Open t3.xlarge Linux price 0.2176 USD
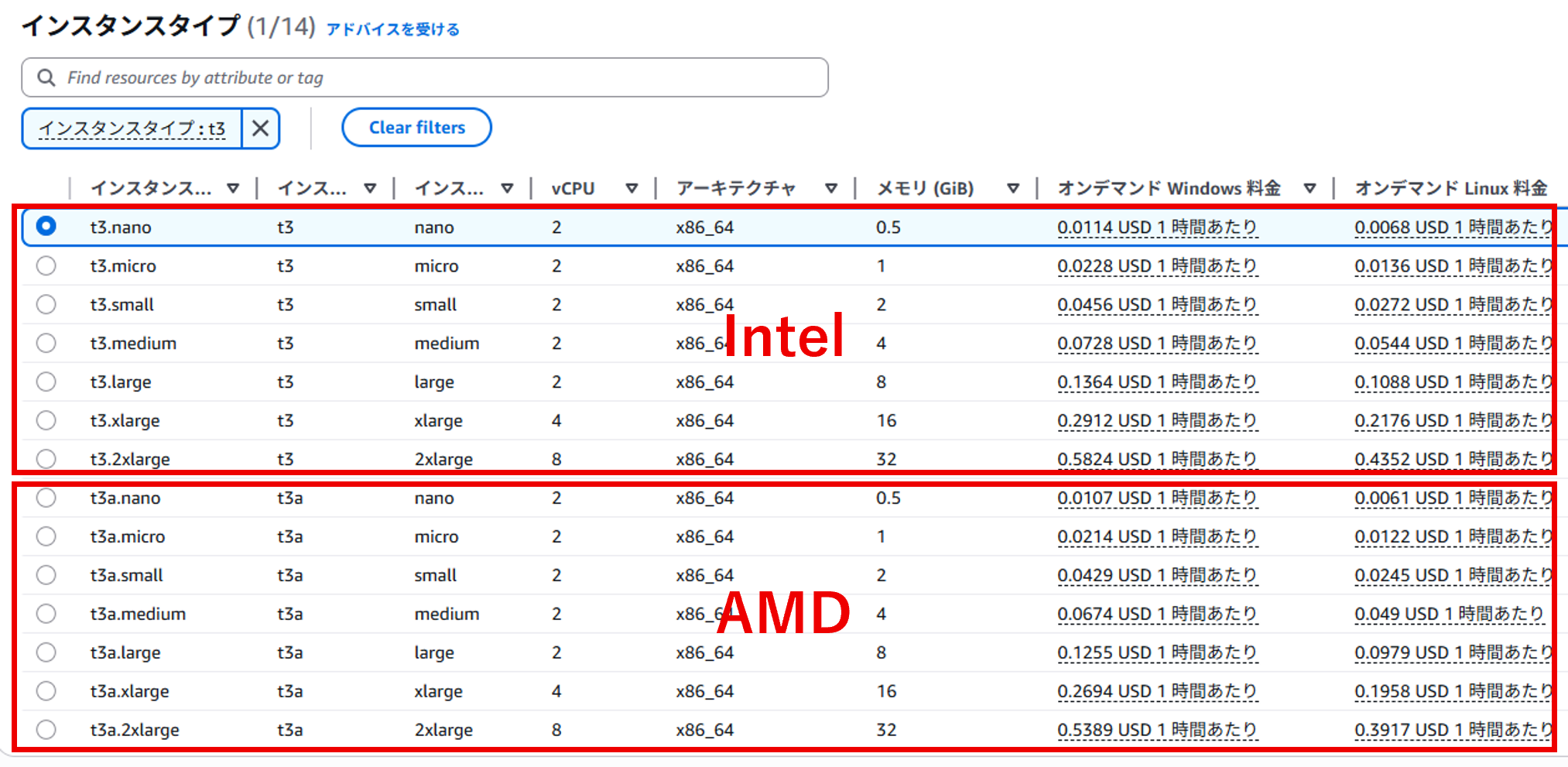The height and width of the screenshot is (767, 1568). click(x=1453, y=421)
